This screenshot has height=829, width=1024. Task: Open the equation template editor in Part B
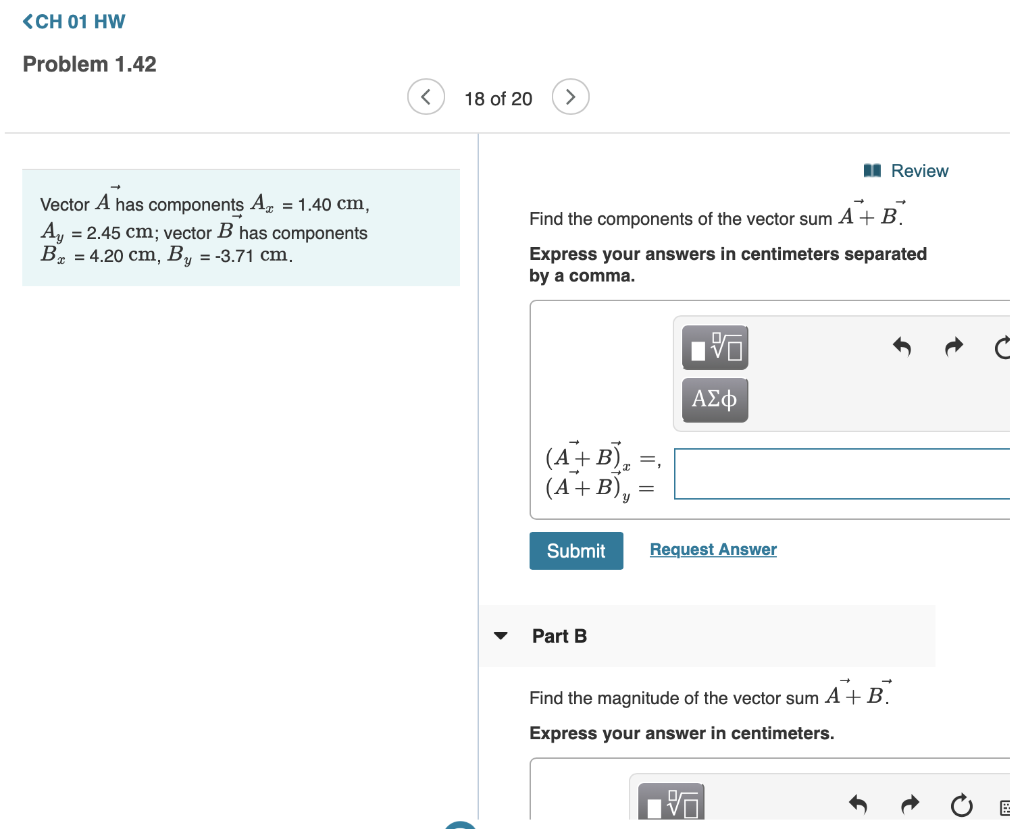(x=672, y=802)
